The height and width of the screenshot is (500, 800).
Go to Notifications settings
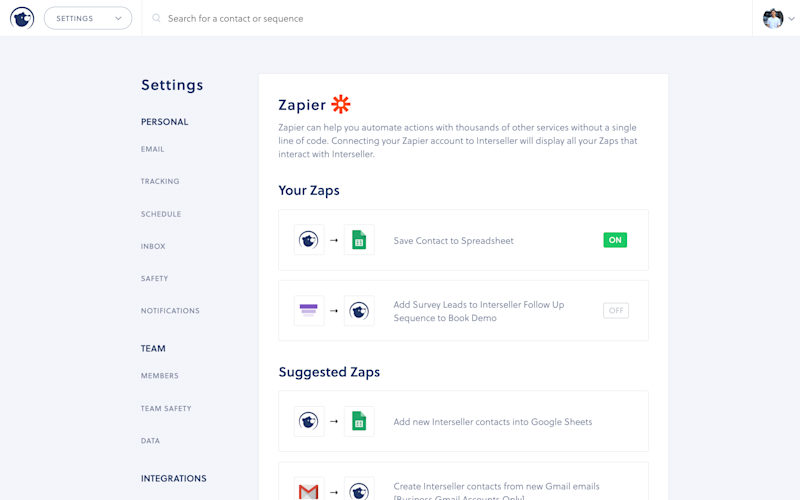tap(170, 311)
